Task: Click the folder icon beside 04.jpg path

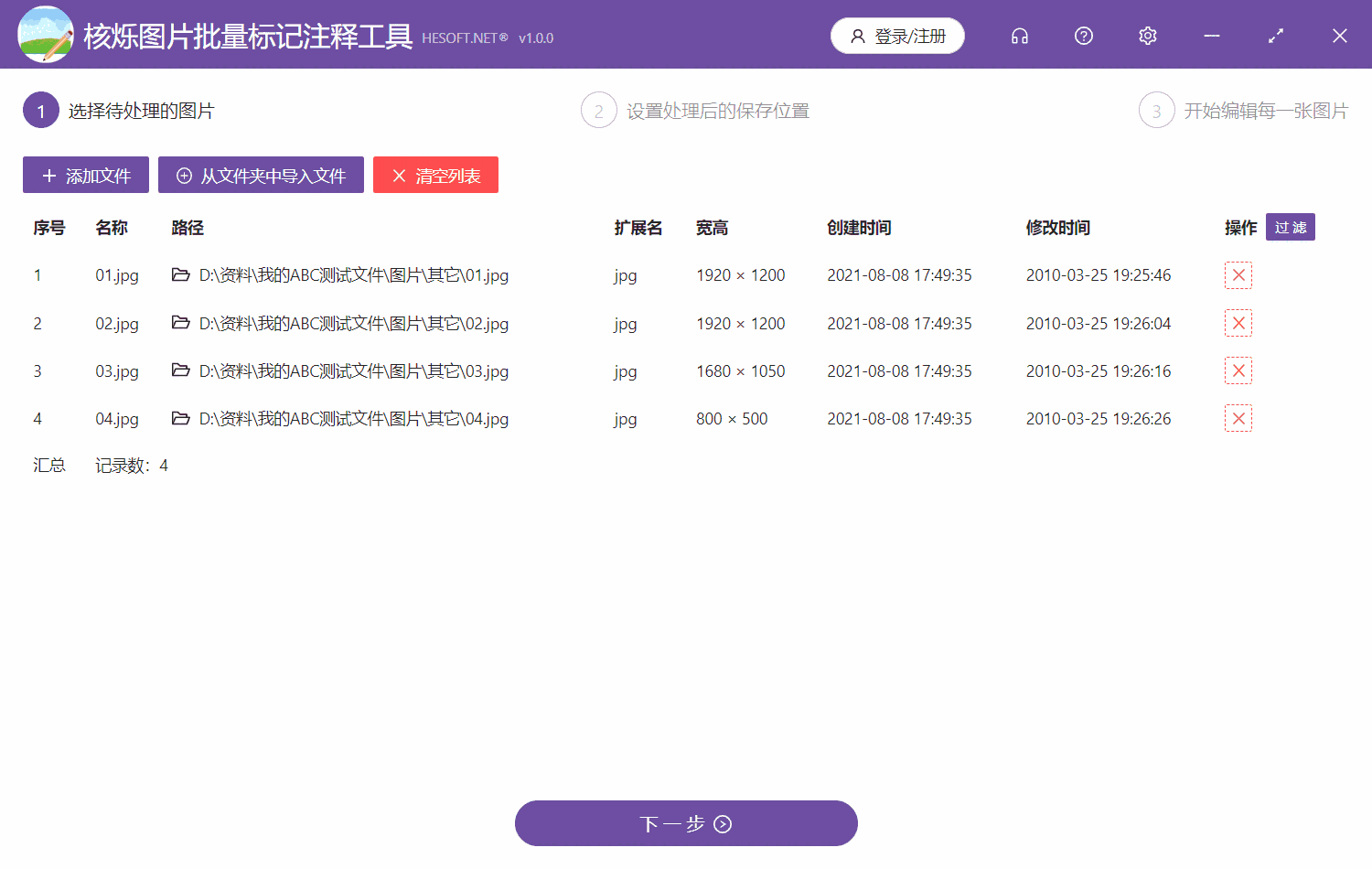Action: (180, 418)
